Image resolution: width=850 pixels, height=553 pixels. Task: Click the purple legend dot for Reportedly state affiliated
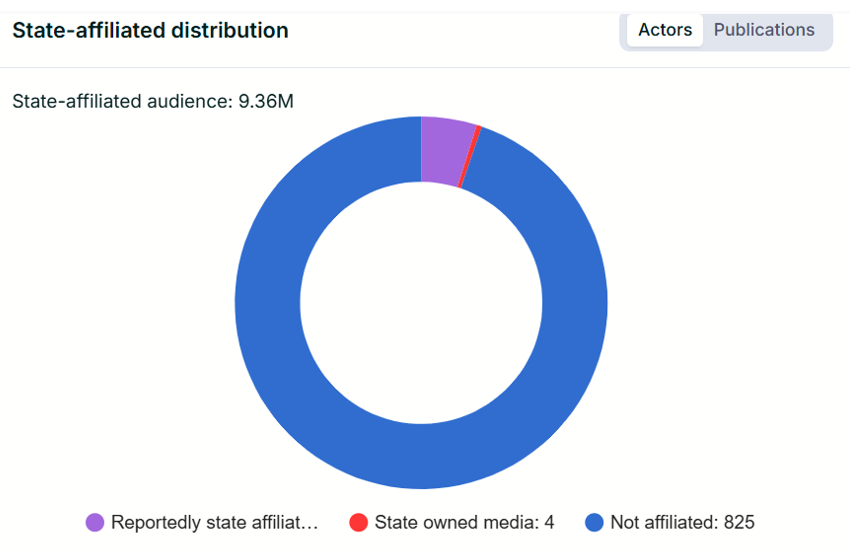[95, 522]
